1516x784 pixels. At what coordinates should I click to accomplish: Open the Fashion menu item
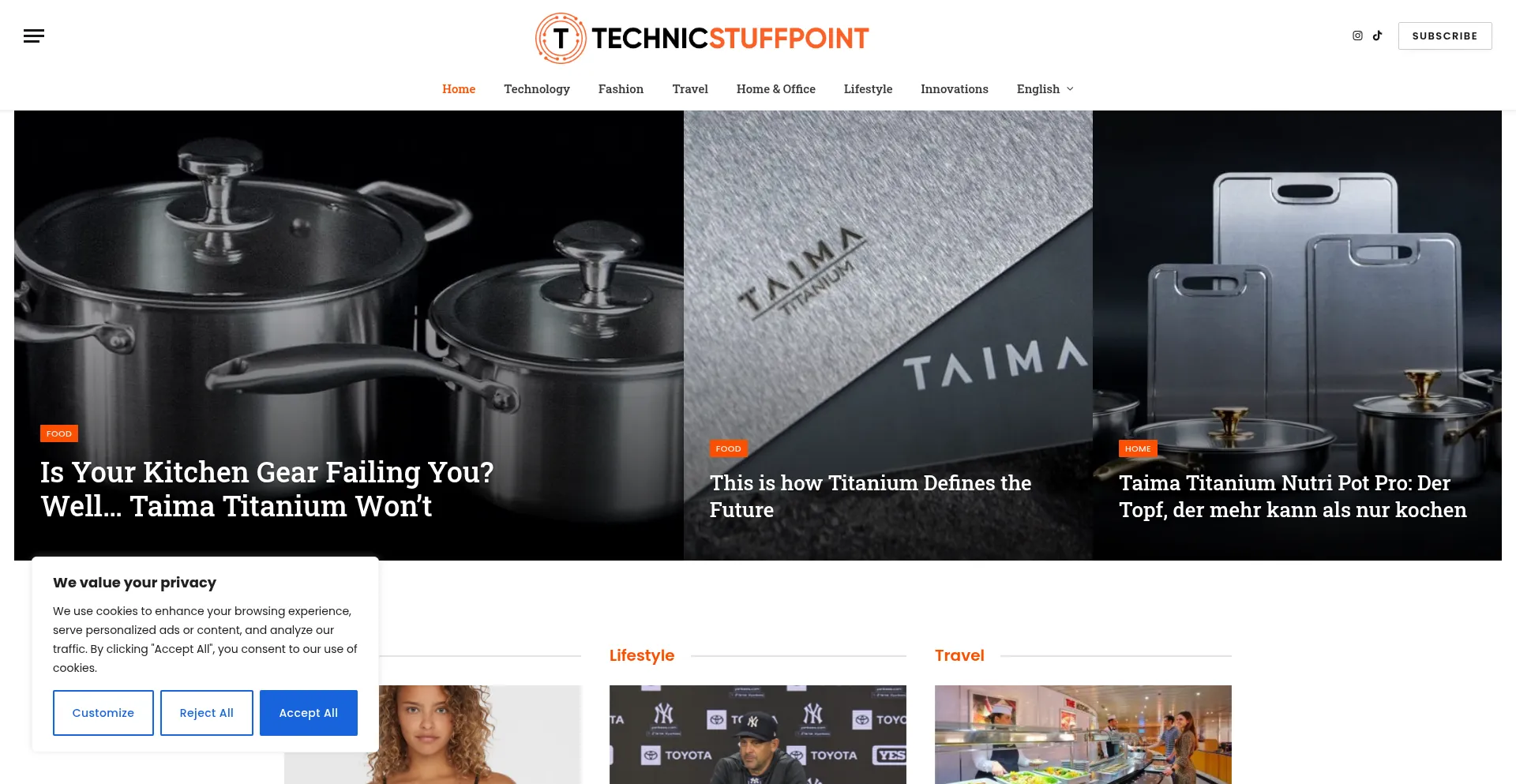[621, 89]
